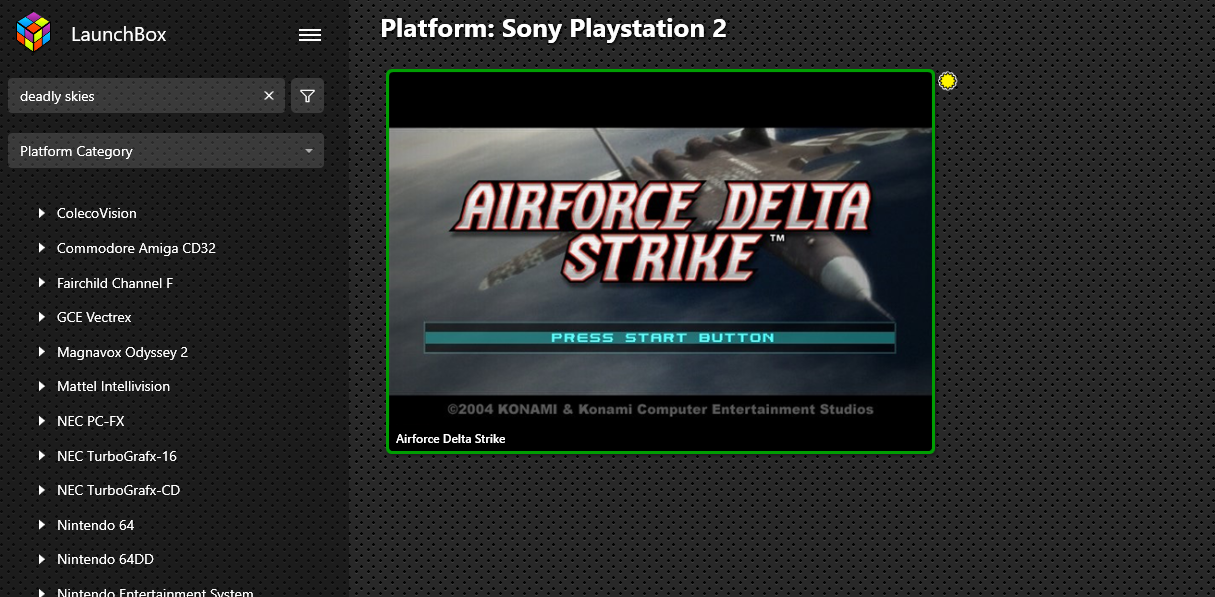Expand the Mattel Intellivision node
This screenshot has width=1215, height=597.
(x=42, y=386)
